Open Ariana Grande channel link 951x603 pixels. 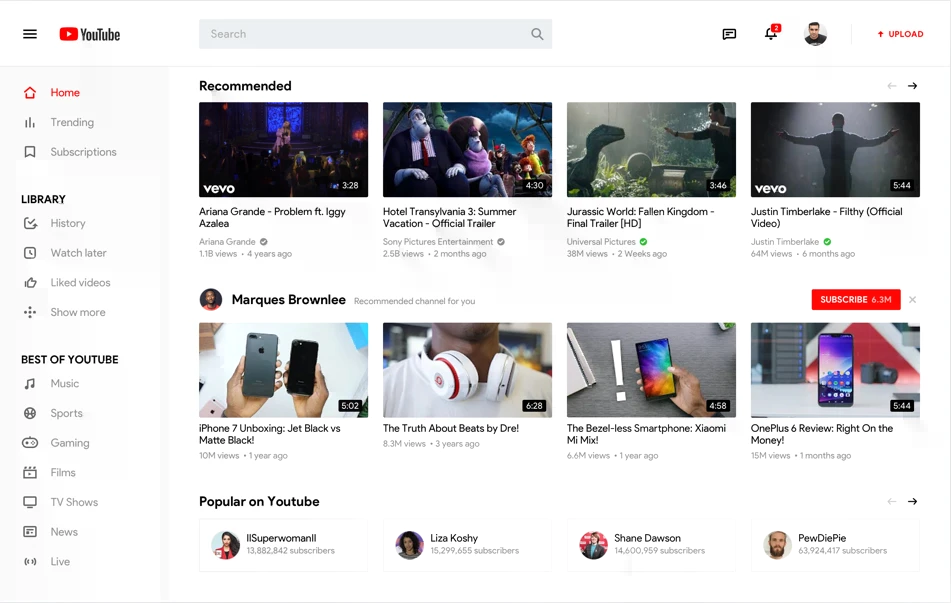[227, 241]
